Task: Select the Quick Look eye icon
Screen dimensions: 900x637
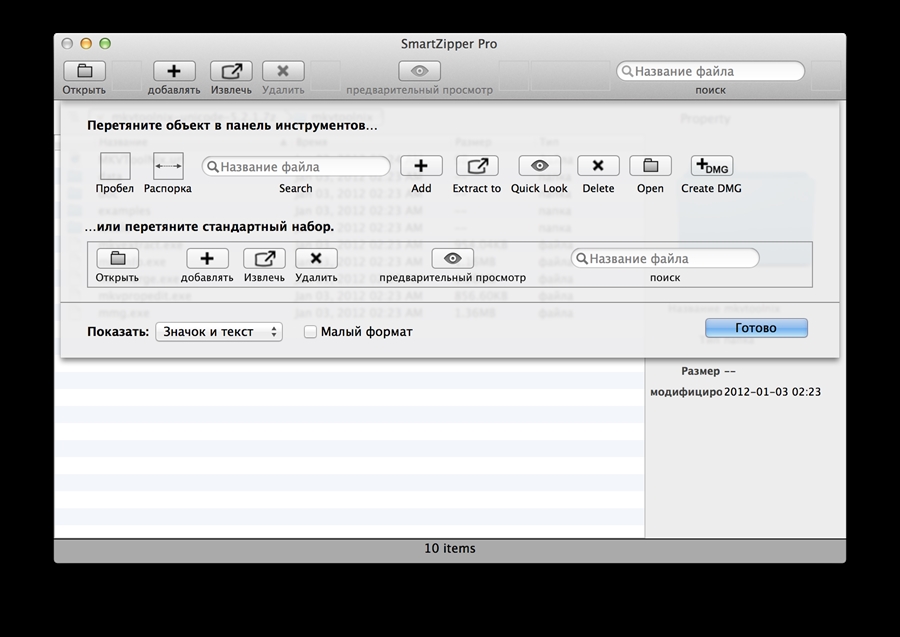Action: click(x=540, y=166)
